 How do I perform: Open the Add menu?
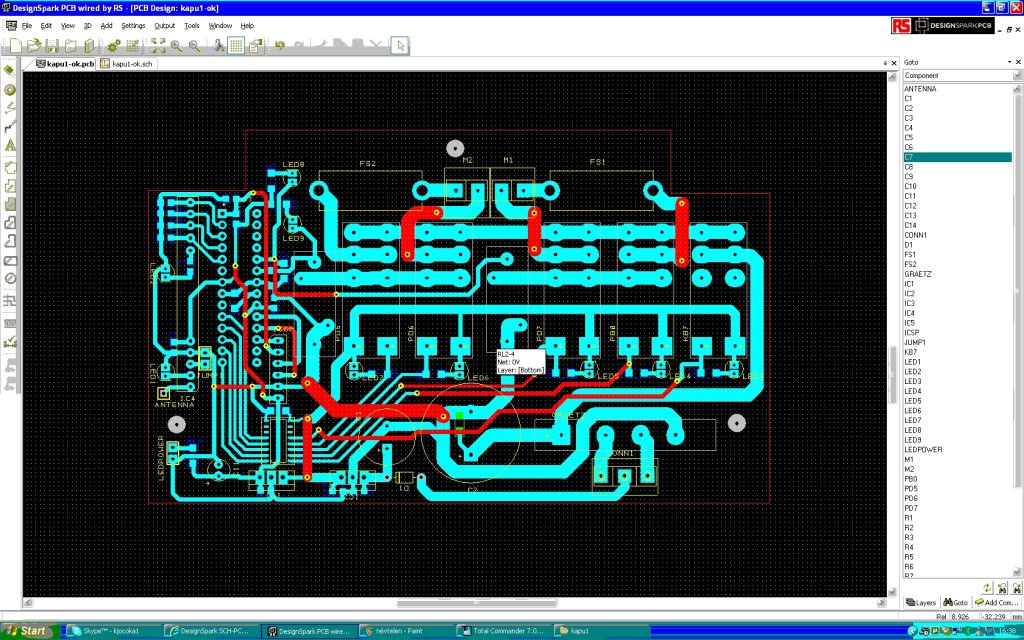coord(106,25)
